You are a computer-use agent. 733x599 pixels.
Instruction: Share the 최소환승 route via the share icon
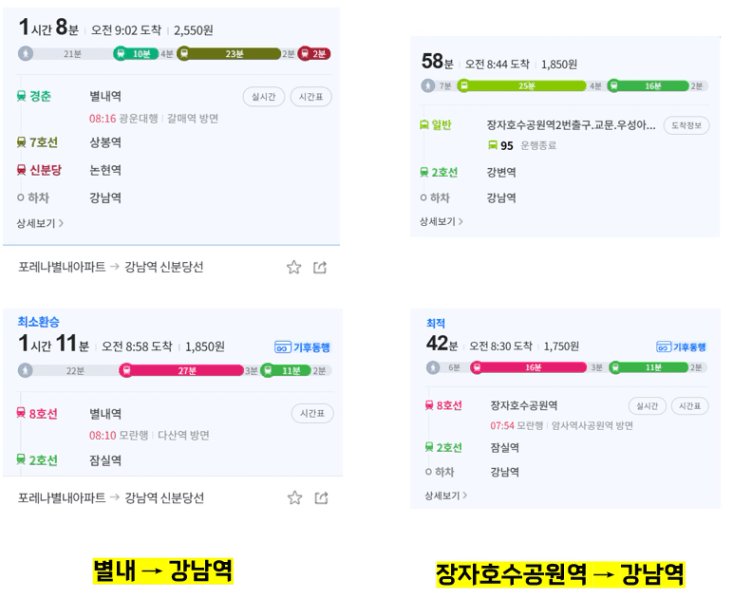pos(321,498)
